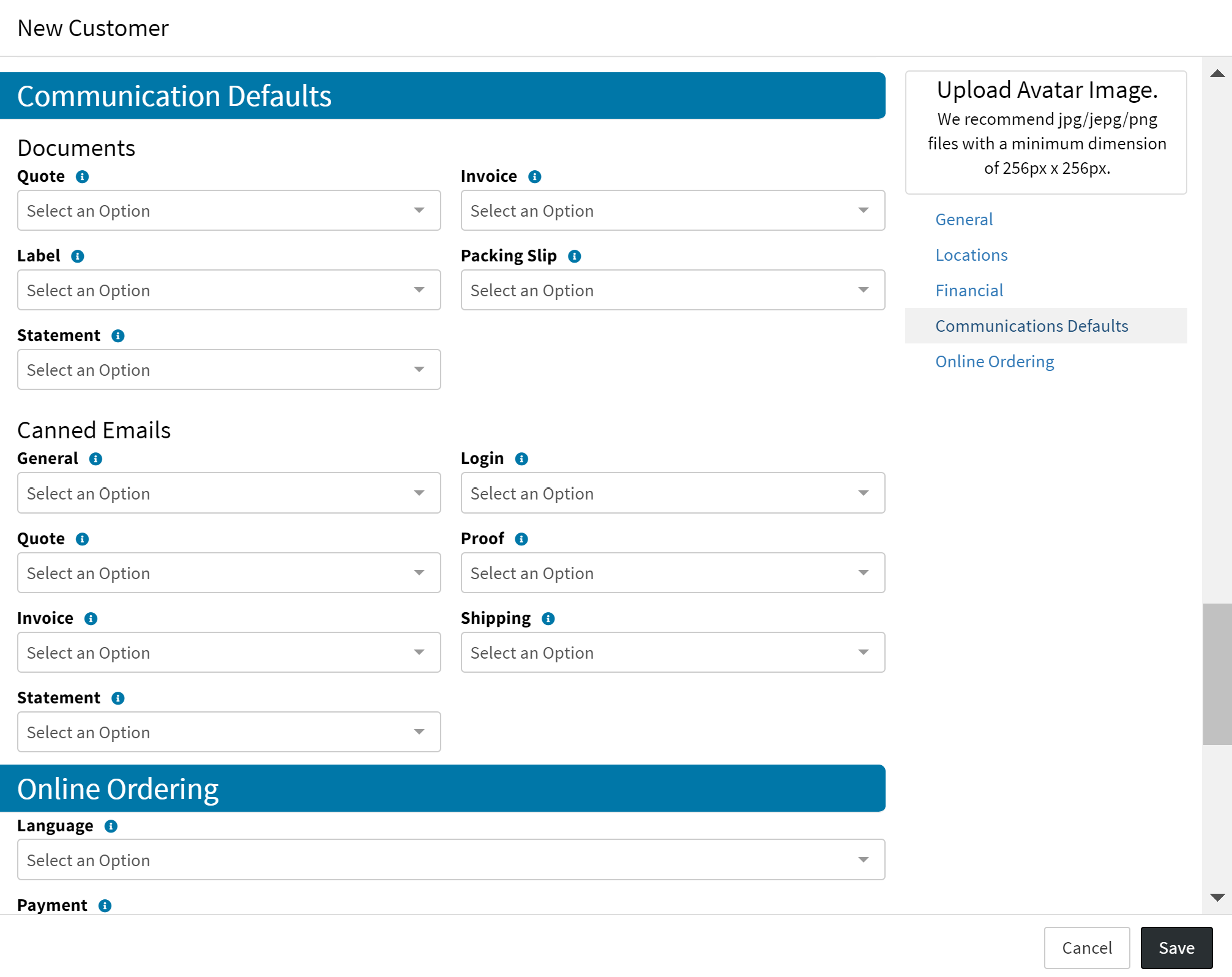Open the Documents Quote dropdown
1232x977 pixels.
coord(229,211)
